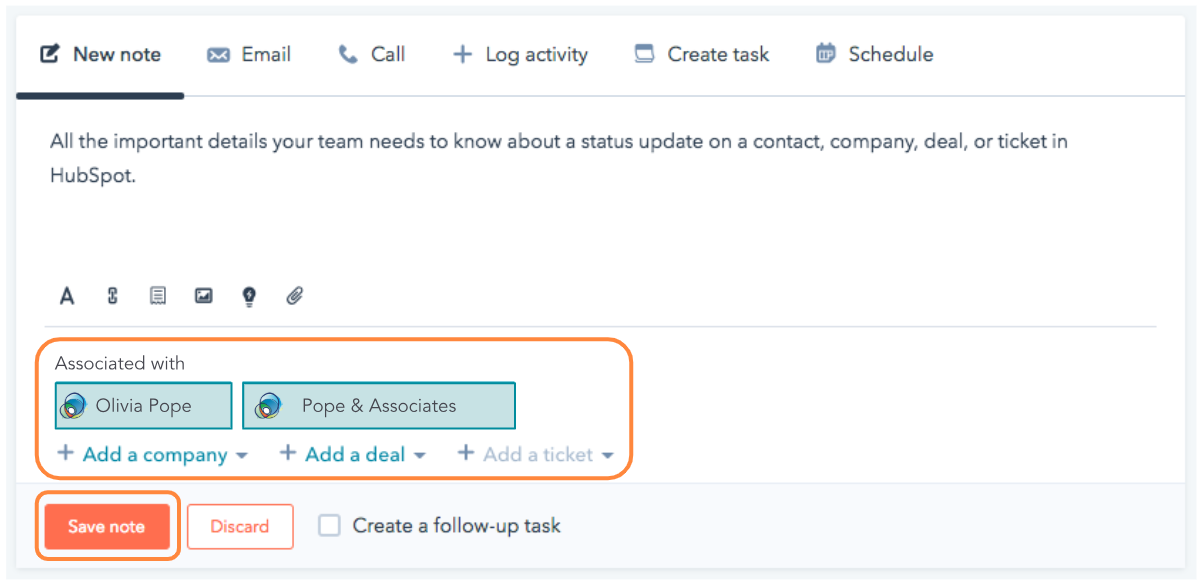This screenshot has width=1203, height=582.
Task: Open the Create task tab
Action: [x=701, y=54]
